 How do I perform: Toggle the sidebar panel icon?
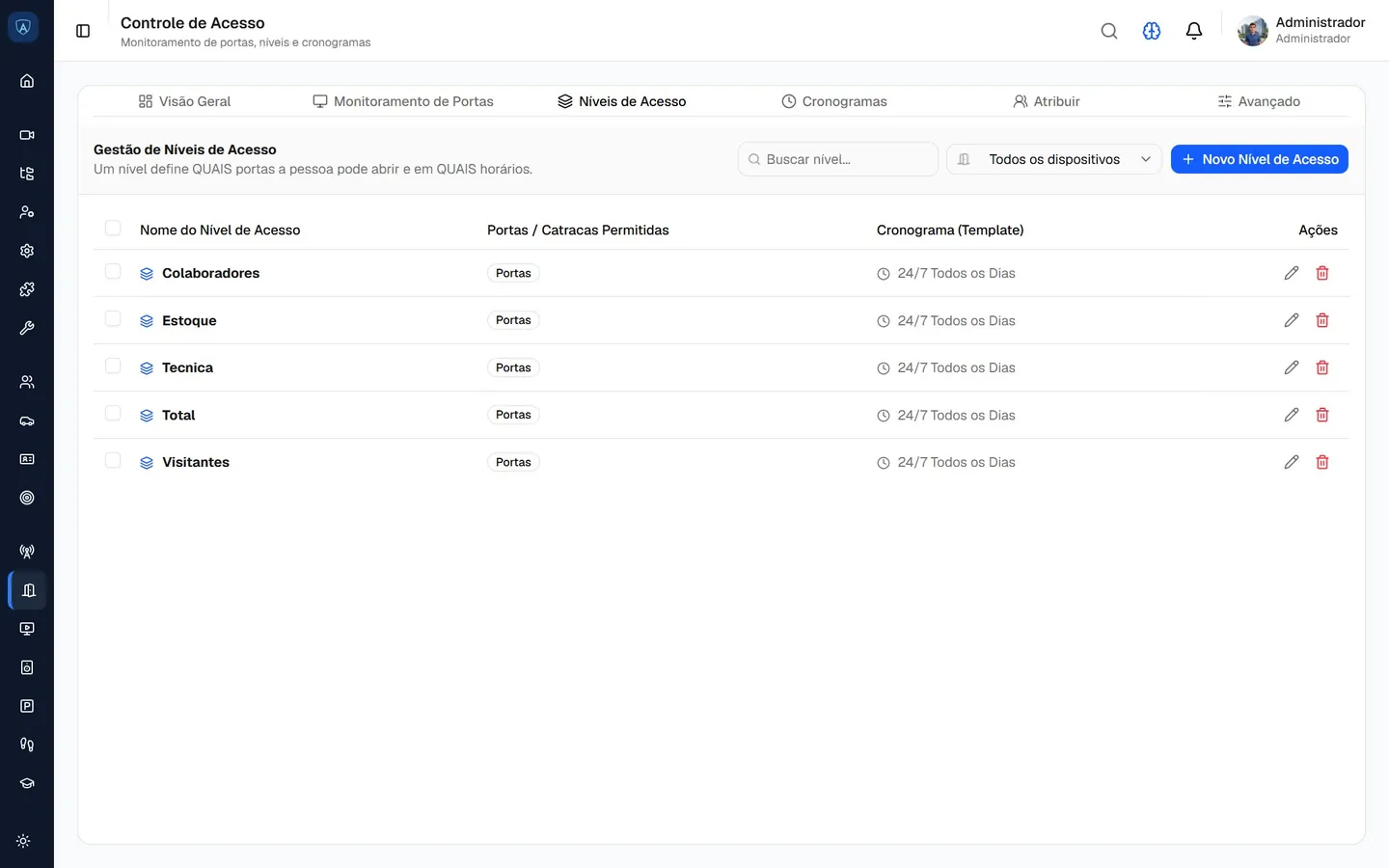(83, 31)
